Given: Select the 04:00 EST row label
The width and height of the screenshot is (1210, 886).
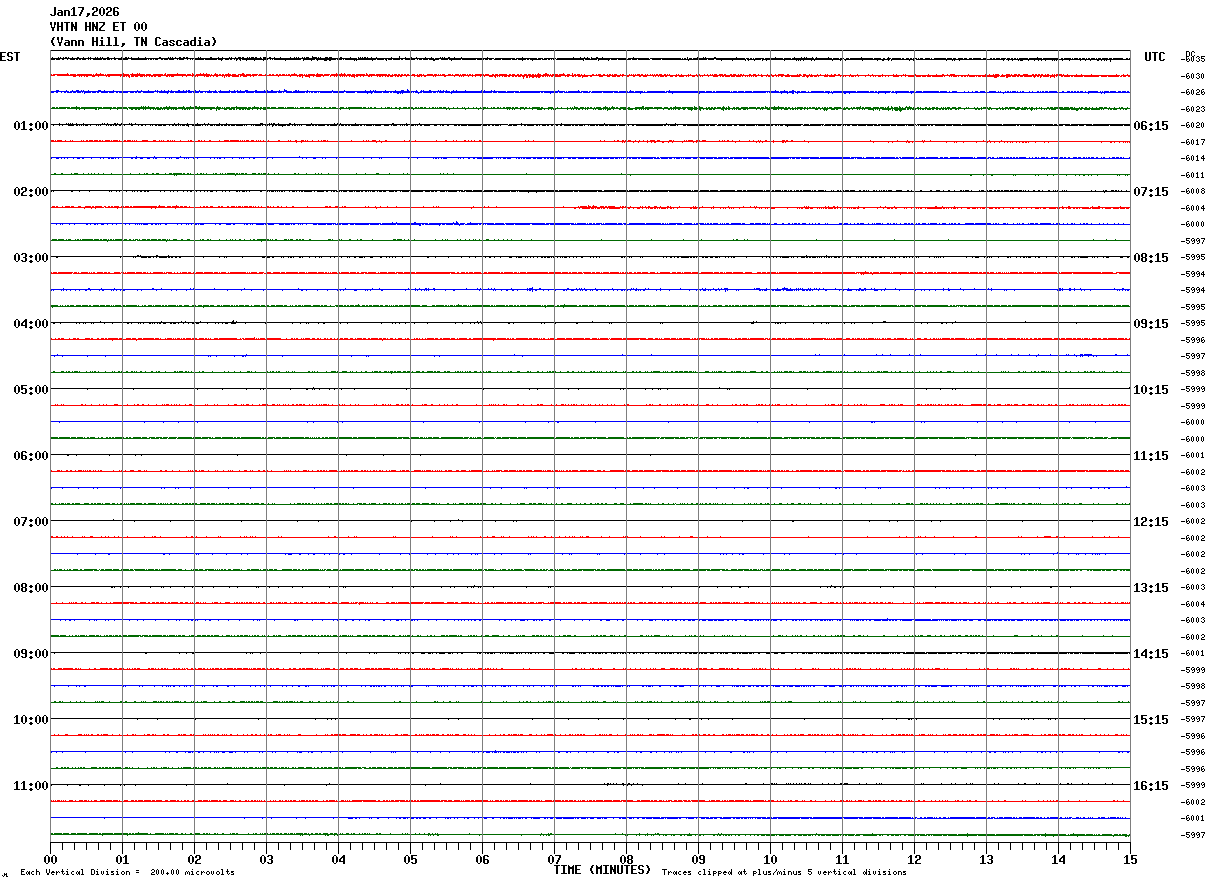Looking at the screenshot, I should tap(30, 323).
